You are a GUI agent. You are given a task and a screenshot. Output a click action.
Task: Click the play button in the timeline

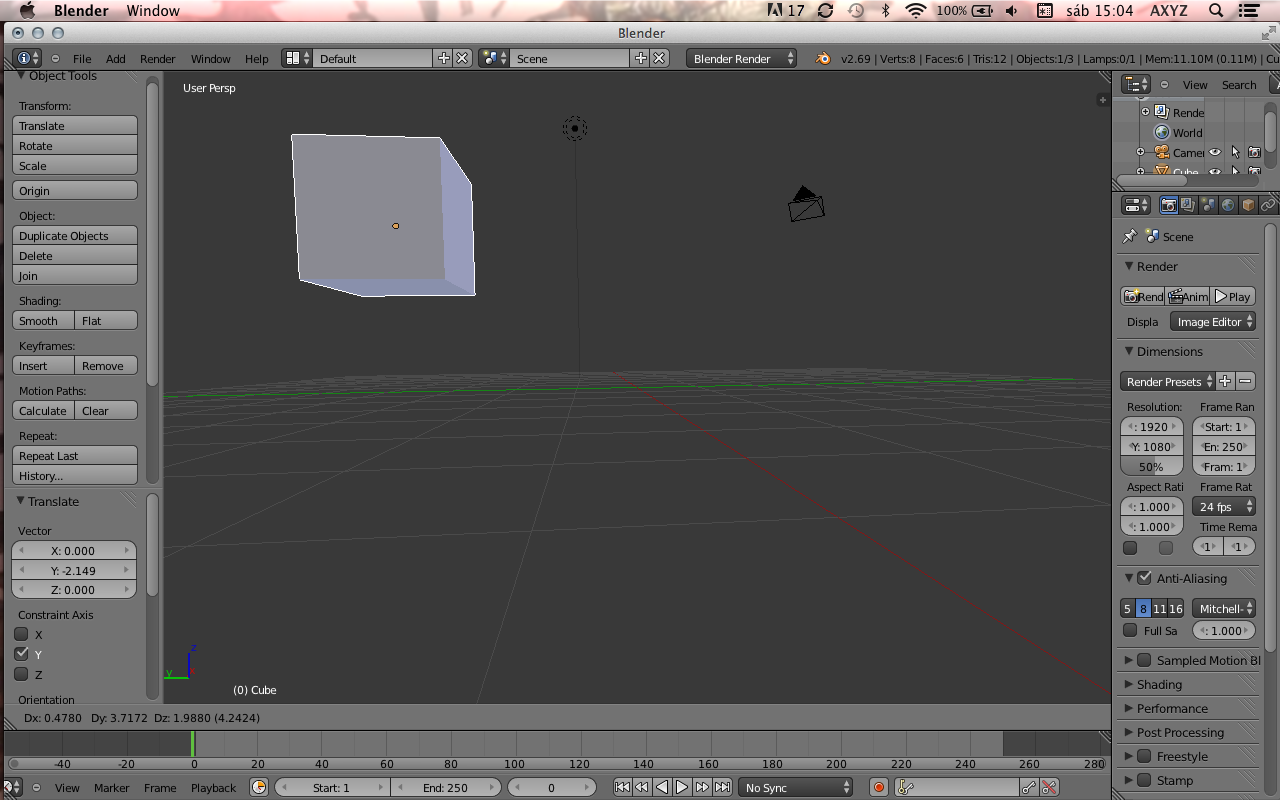[x=681, y=788]
